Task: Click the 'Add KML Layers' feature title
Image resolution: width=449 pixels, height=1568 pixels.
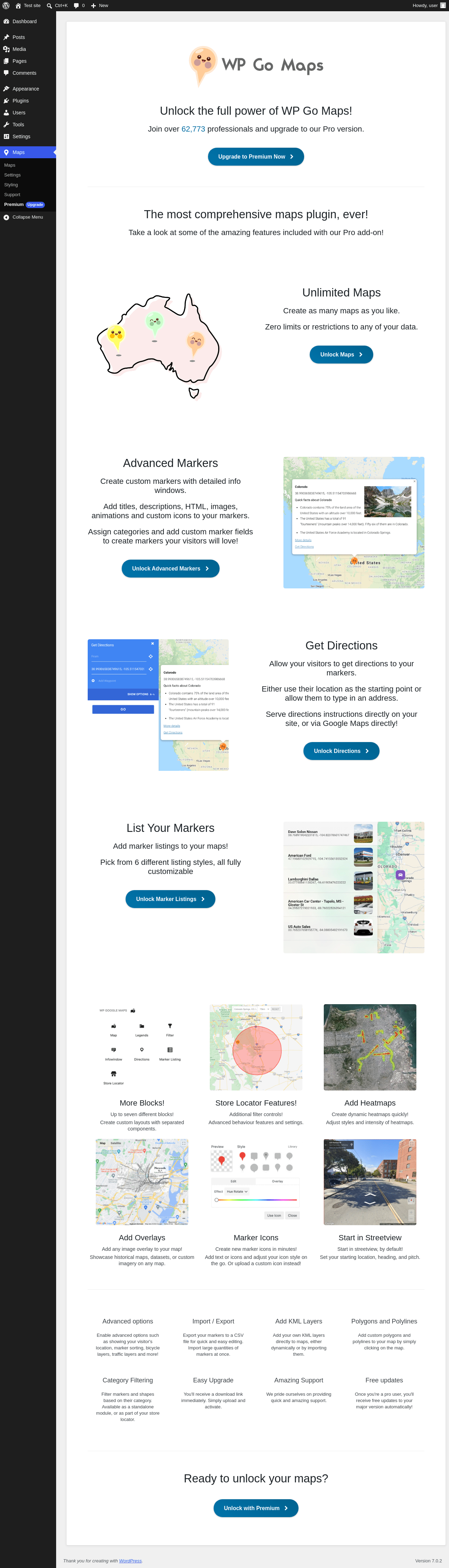Action: [x=299, y=1321]
